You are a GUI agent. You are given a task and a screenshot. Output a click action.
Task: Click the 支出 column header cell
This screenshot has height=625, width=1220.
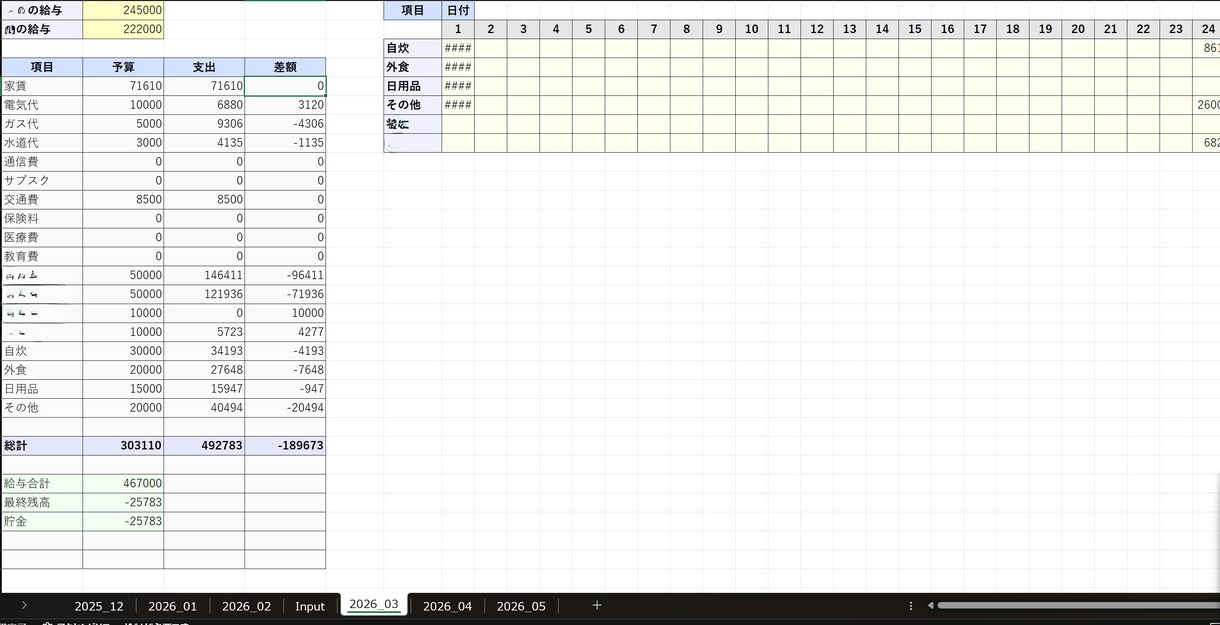[204, 67]
